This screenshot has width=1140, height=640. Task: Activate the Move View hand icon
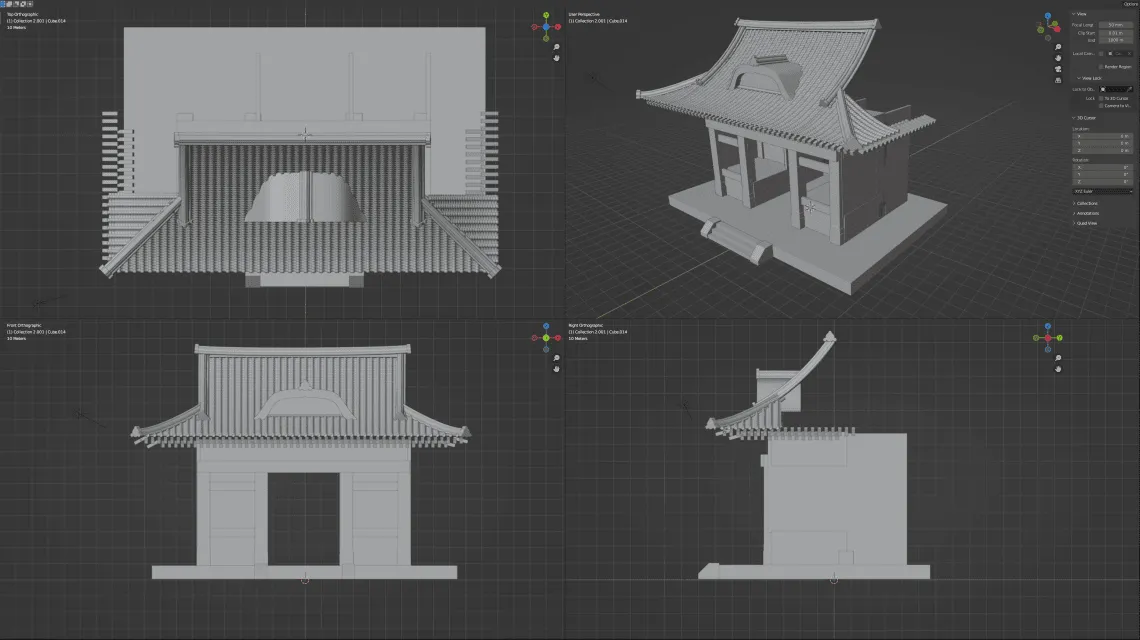(x=1057, y=58)
